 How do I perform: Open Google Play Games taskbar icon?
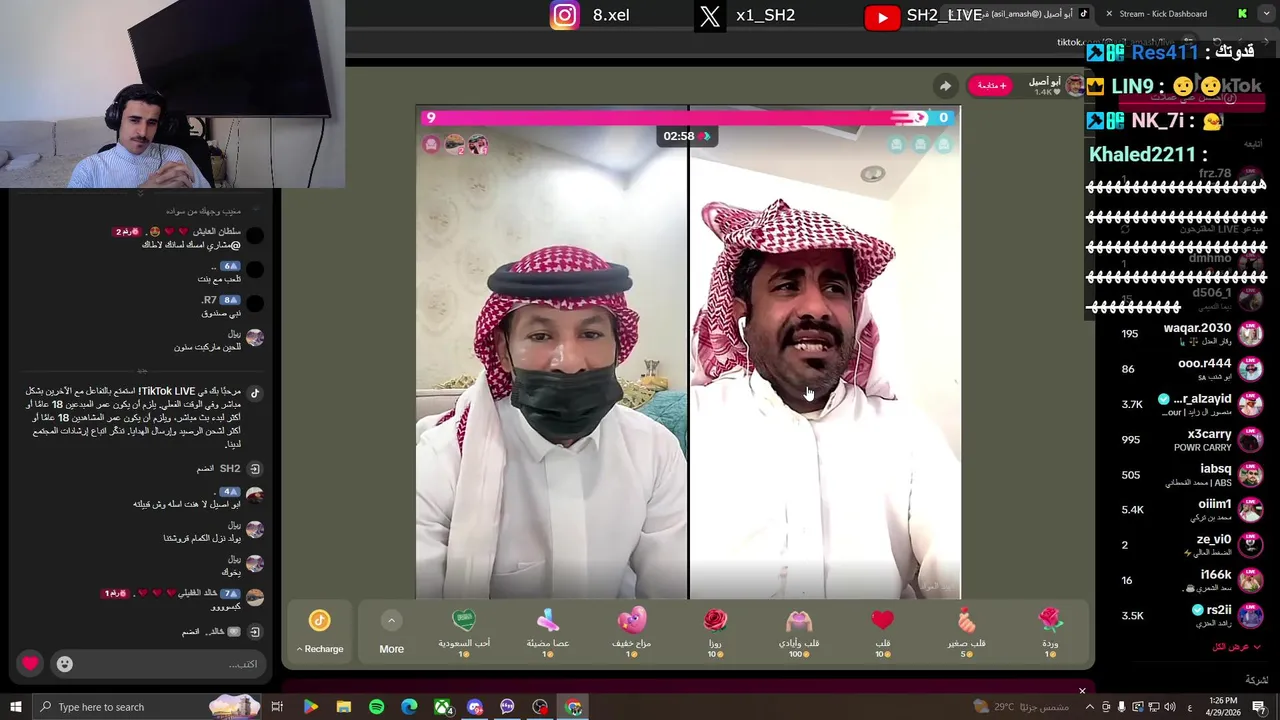310,707
